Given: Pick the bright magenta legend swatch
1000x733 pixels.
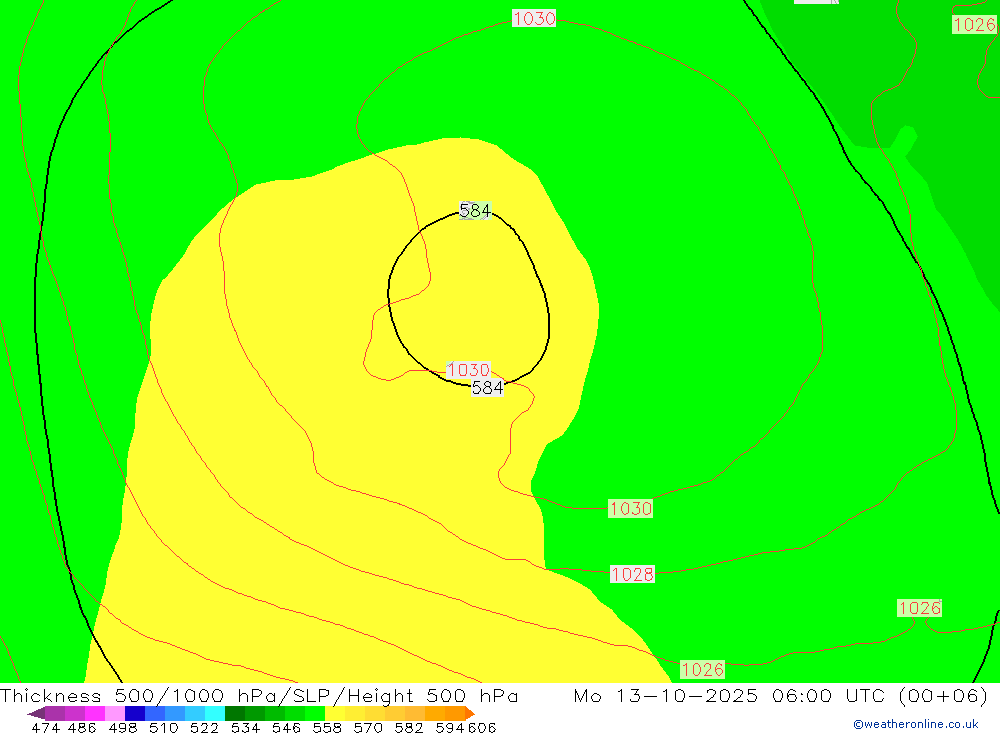Looking at the screenshot, I should [x=95, y=713].
